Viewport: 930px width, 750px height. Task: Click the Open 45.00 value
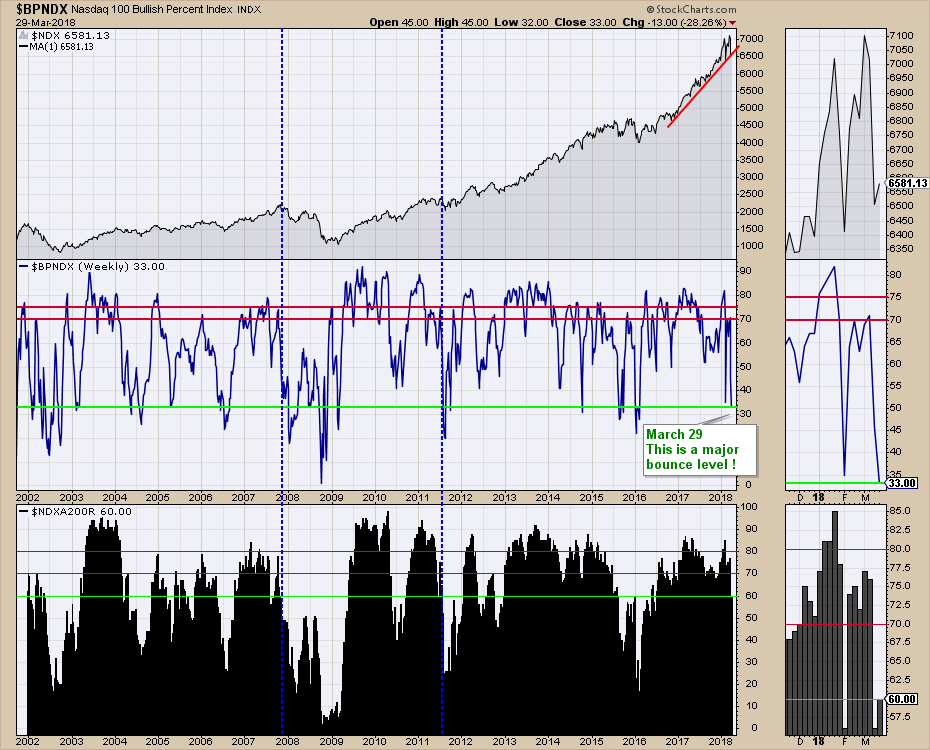click(399, 22)
